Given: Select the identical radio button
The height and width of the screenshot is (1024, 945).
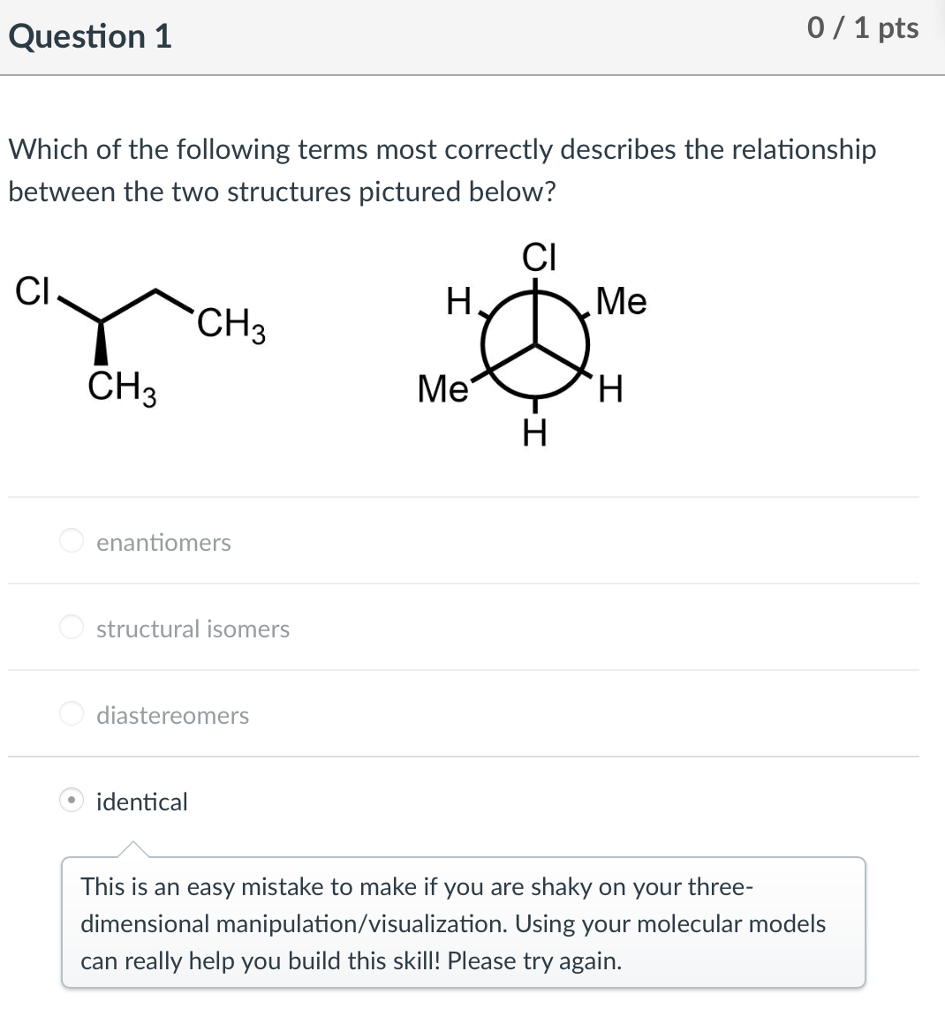Looking at the screenshot, I should tap(71, 800).
